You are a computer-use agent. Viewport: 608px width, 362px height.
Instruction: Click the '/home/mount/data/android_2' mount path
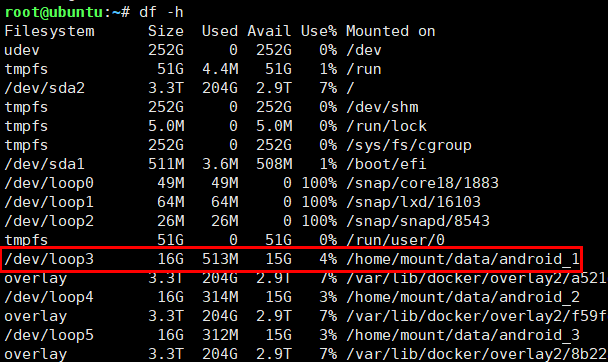pyautogui.click(x=463, y=297)
